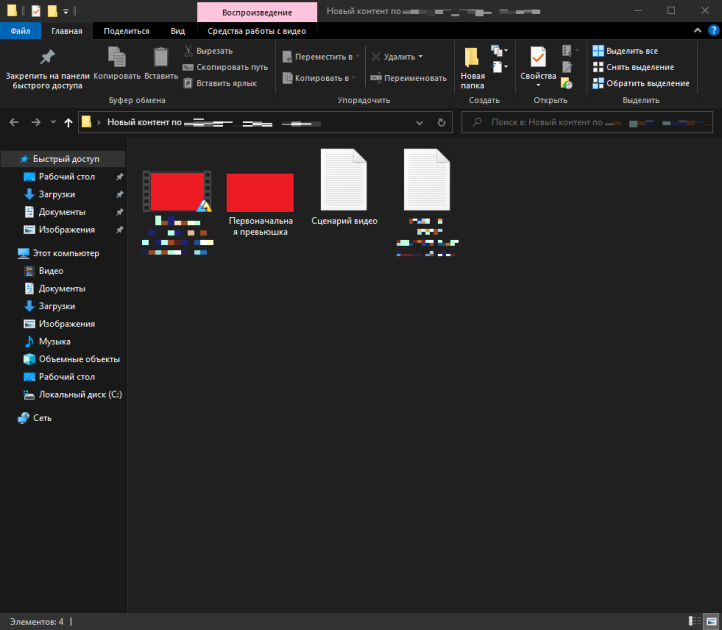
Task: Click the pin icon beside Загрузки
Action: tap(120, 194)
